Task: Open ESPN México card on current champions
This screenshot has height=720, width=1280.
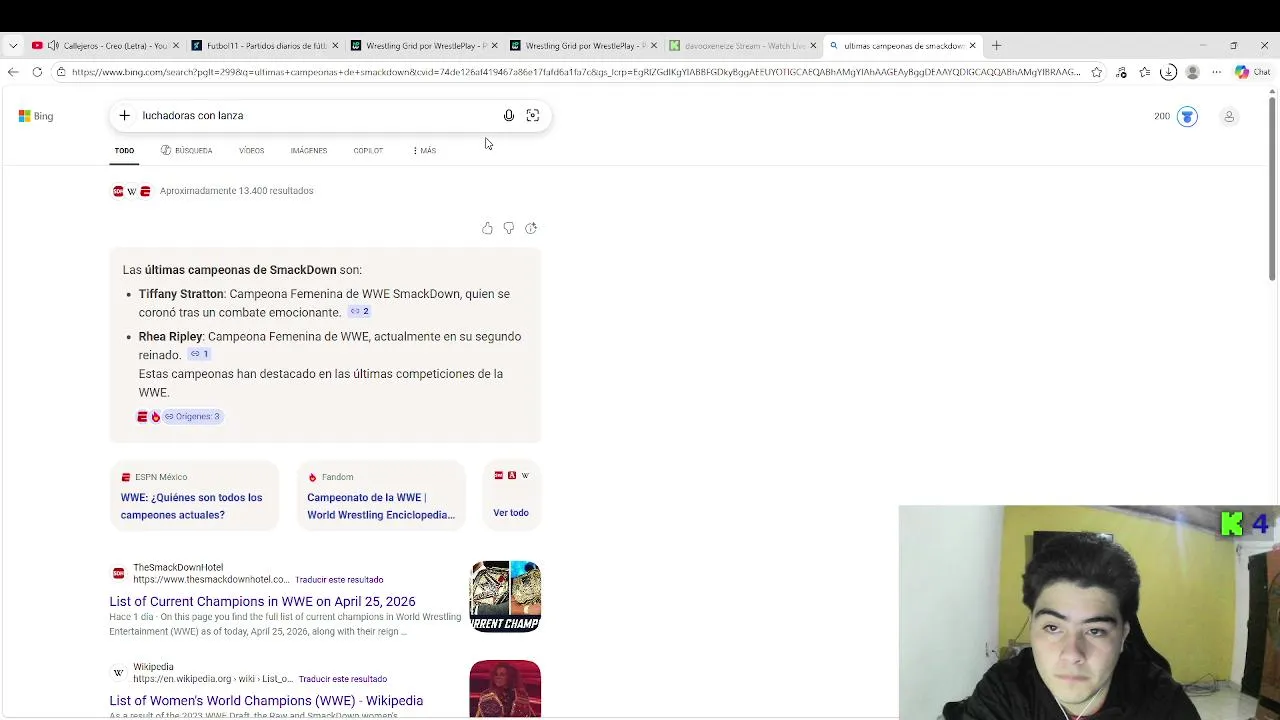Action: click(x=194, y=496)
